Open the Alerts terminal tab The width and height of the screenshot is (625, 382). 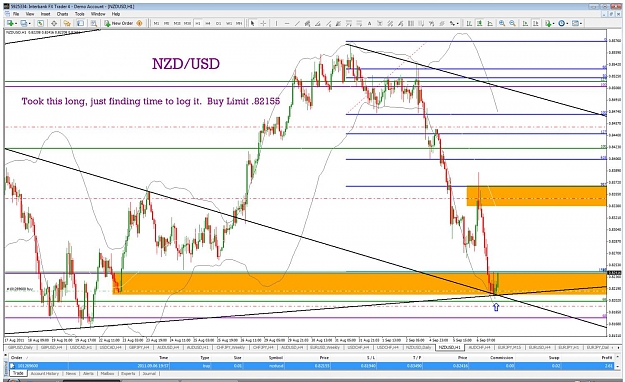point(88,374)
